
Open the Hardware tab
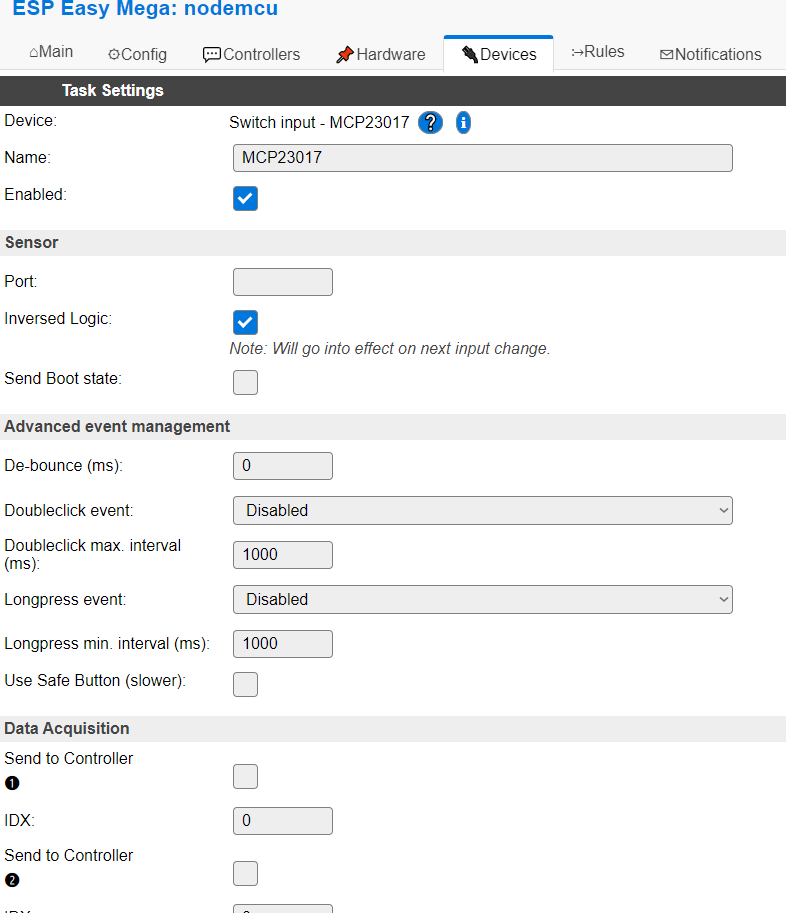(x=381, y=54)
